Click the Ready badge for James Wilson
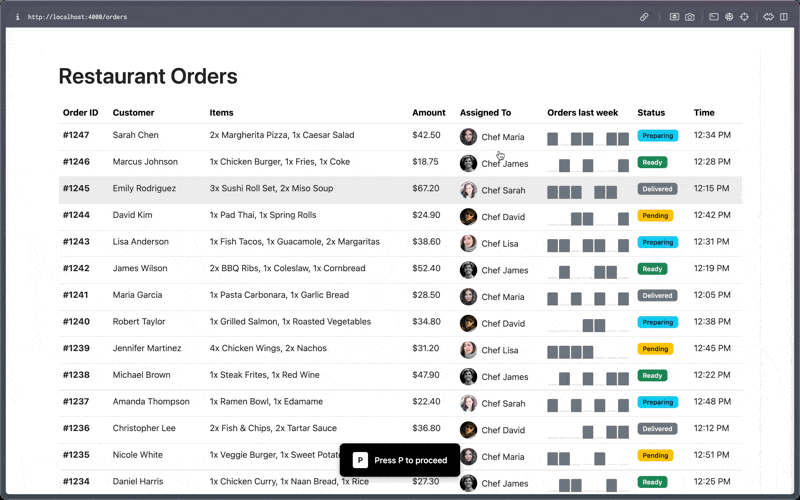The height and width of the screenshot is (500, 800). 652,269
